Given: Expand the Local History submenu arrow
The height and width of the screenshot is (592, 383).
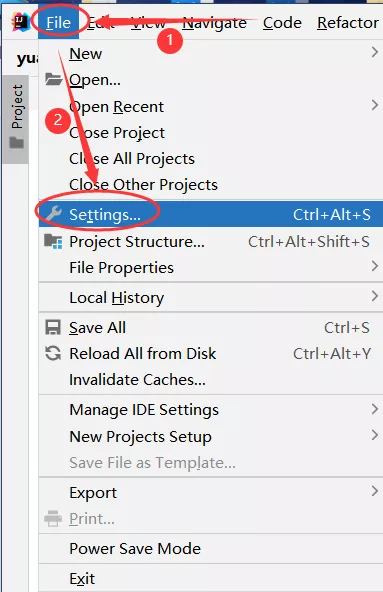Looking at the screenshot, I should pyautogui.click(x=374, y=296).
